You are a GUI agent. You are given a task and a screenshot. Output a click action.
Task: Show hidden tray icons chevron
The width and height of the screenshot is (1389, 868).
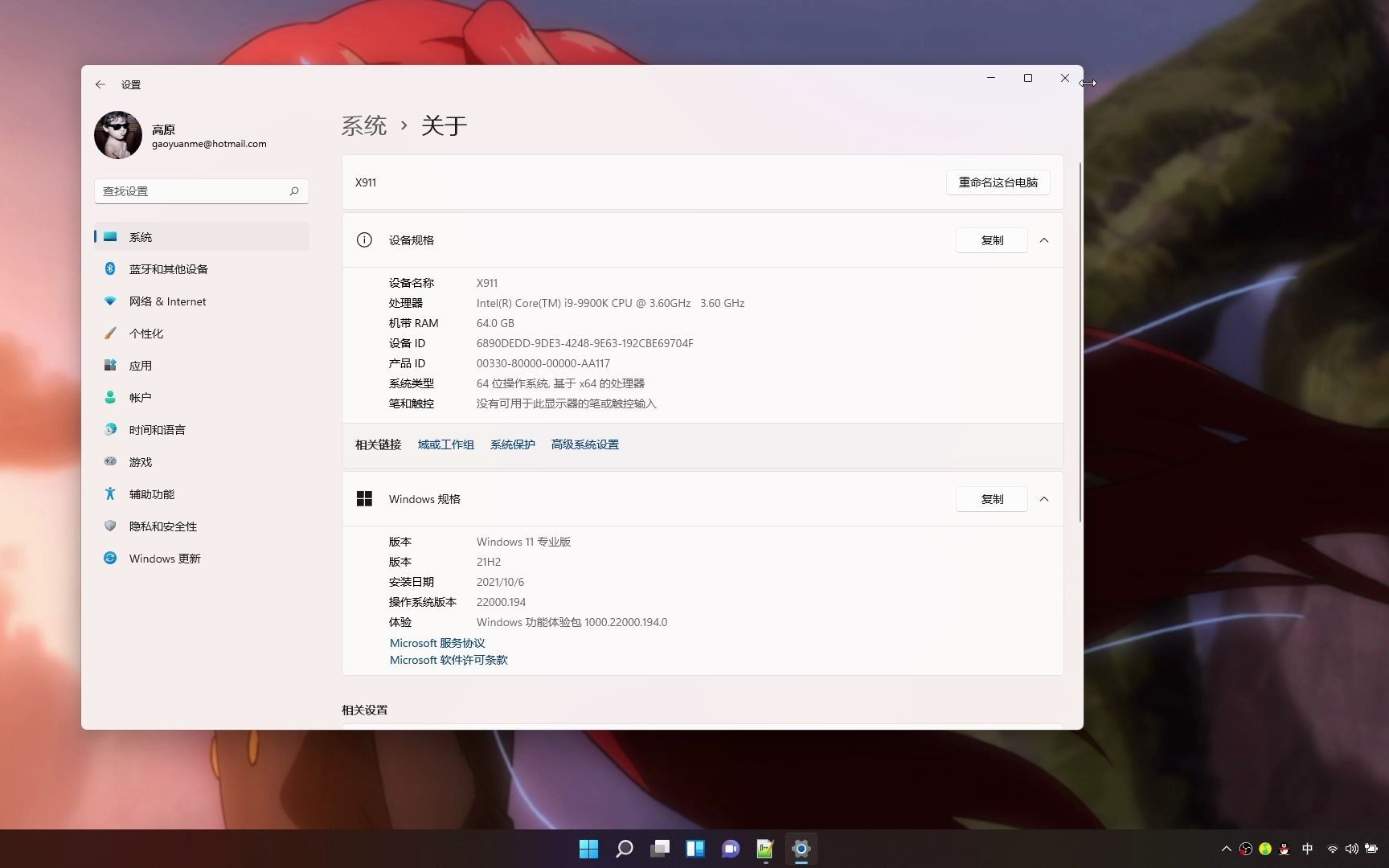(1226, 849)
